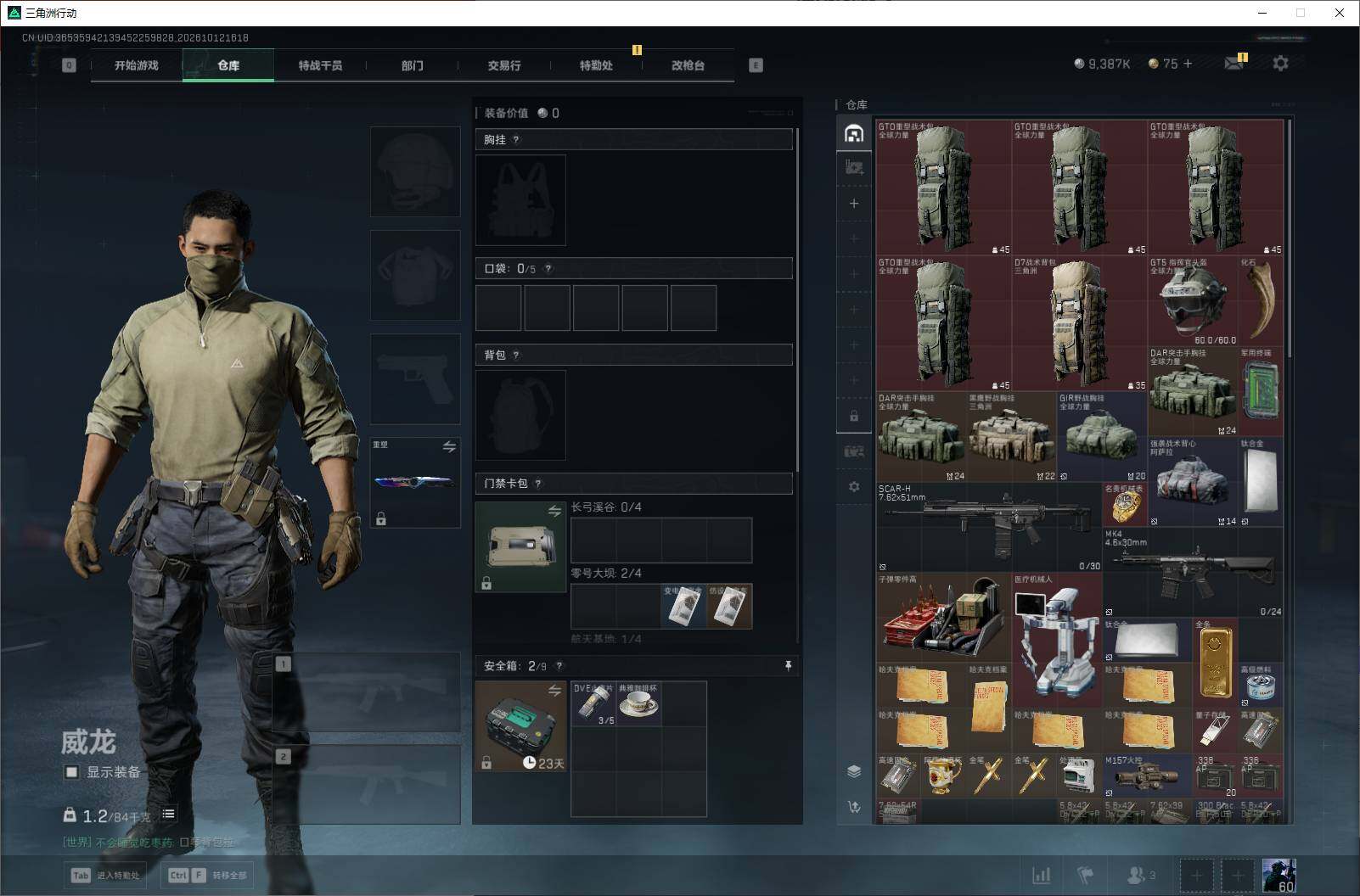Screen dimensions: 1360x896
Task: Swap the 门禁卡包 card case via arrows
Action: (554, 511)
